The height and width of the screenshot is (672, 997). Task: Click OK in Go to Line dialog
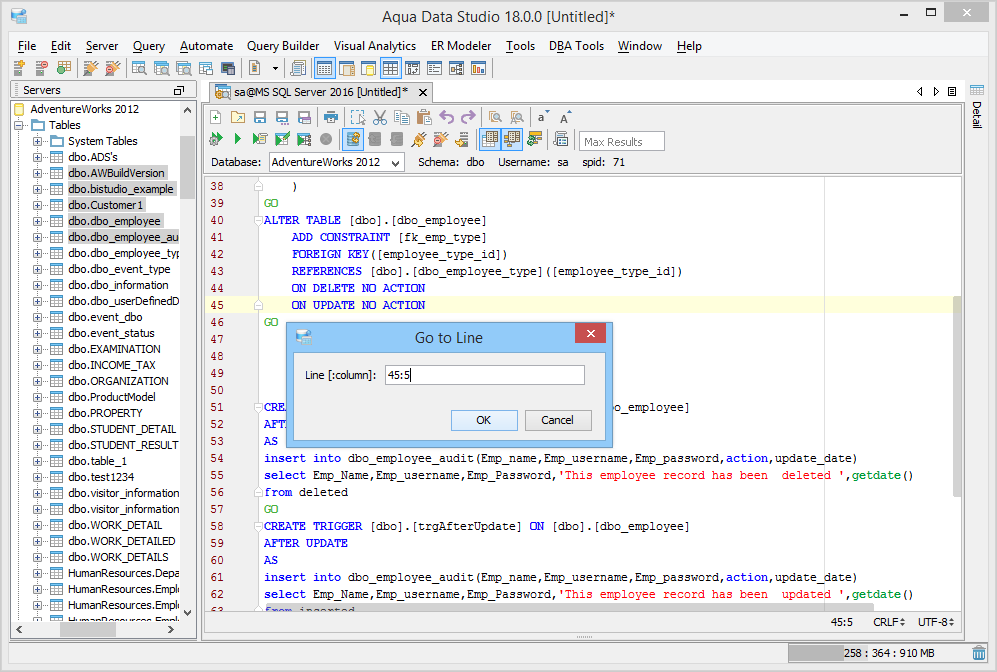483,420
